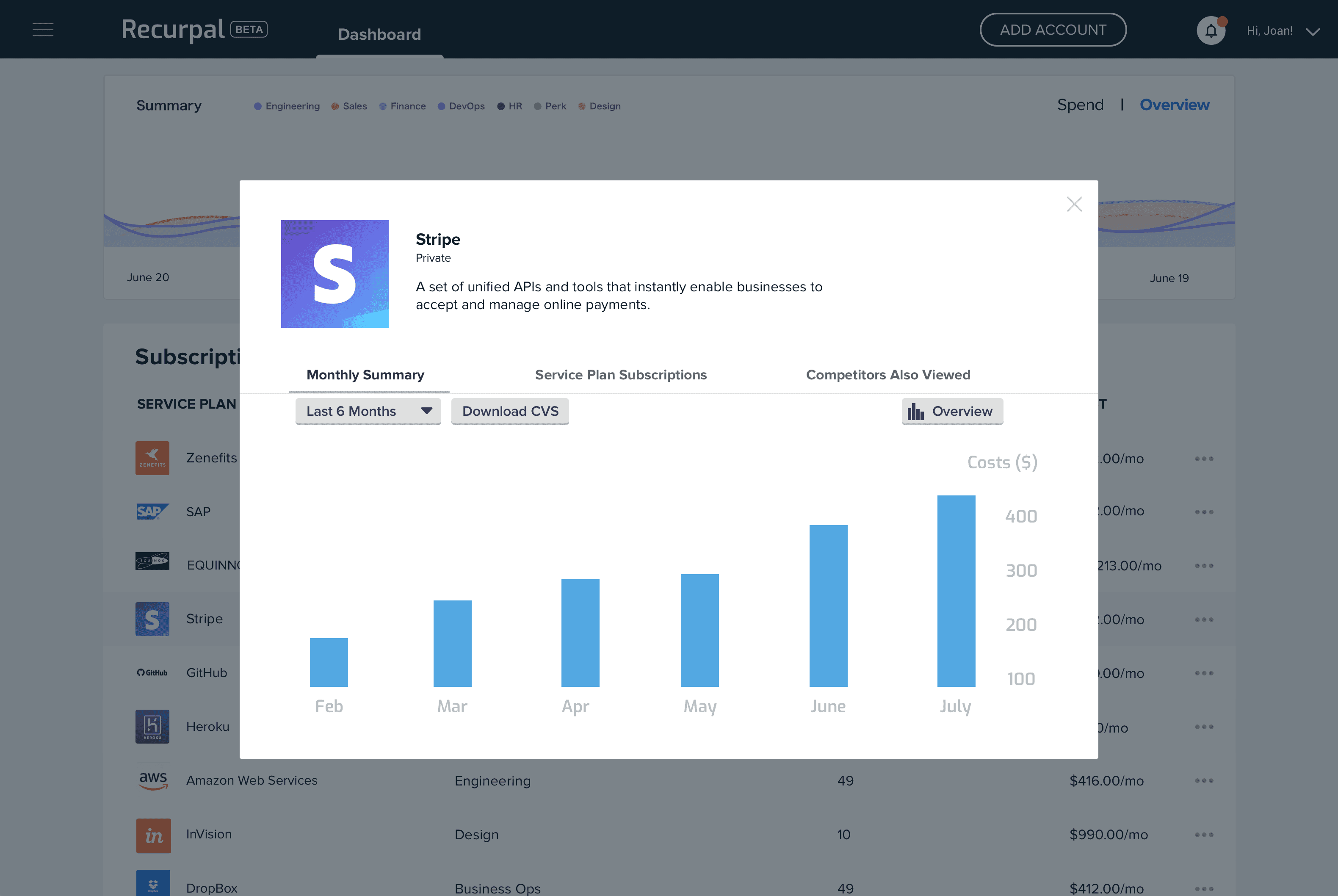Toggle Engineering legend item
The width and height of the screenshot is (1338, 896).
click(x=287, y=106)
